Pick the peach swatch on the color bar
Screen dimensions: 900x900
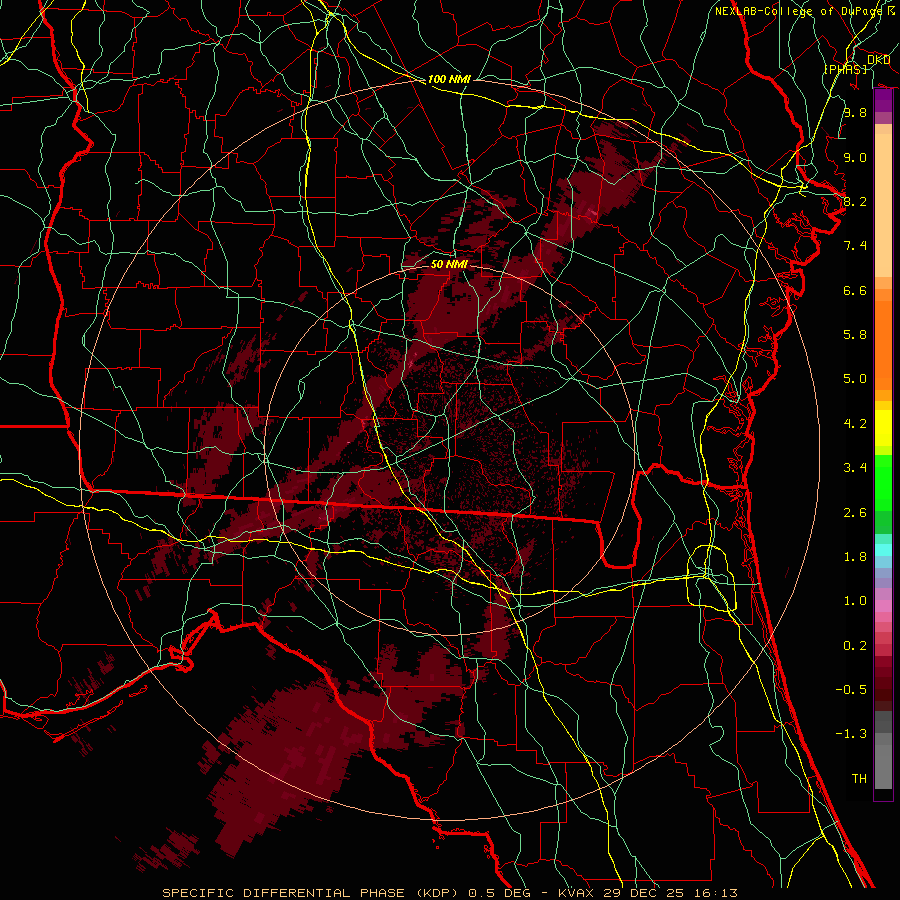click(x=883, y=205)
